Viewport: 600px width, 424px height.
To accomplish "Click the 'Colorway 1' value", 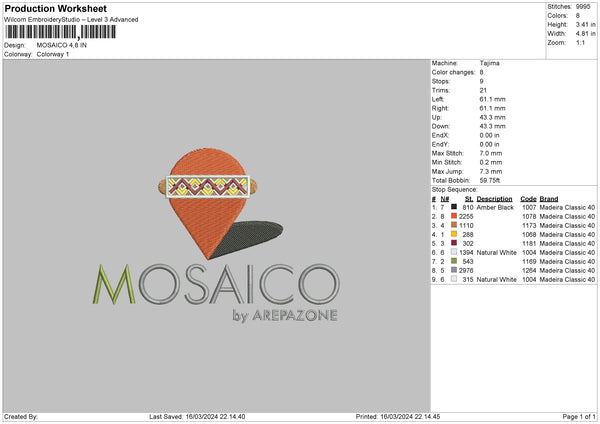I will (53, 54).
